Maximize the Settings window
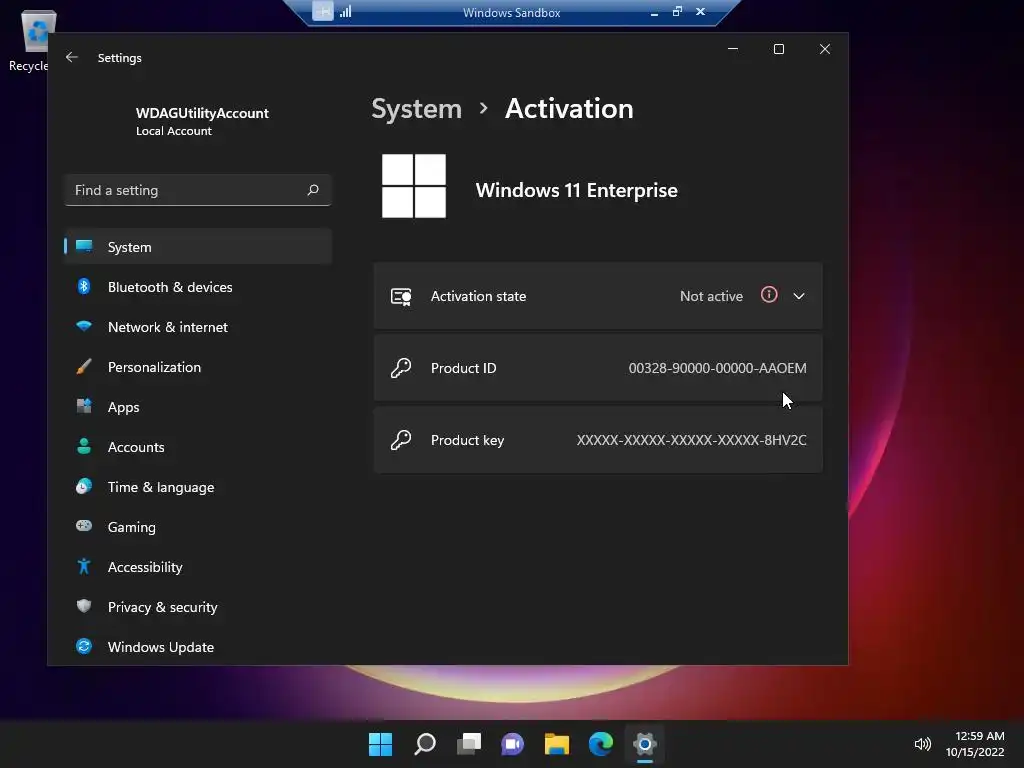 (778, 49)
